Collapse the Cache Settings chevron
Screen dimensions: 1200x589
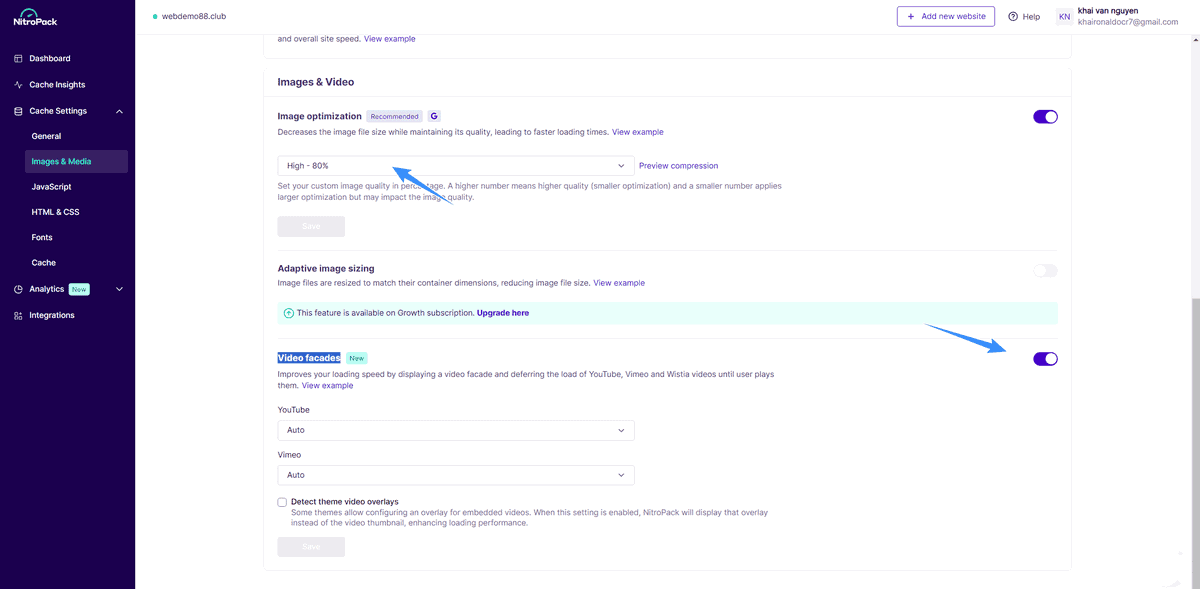(120, 111)
